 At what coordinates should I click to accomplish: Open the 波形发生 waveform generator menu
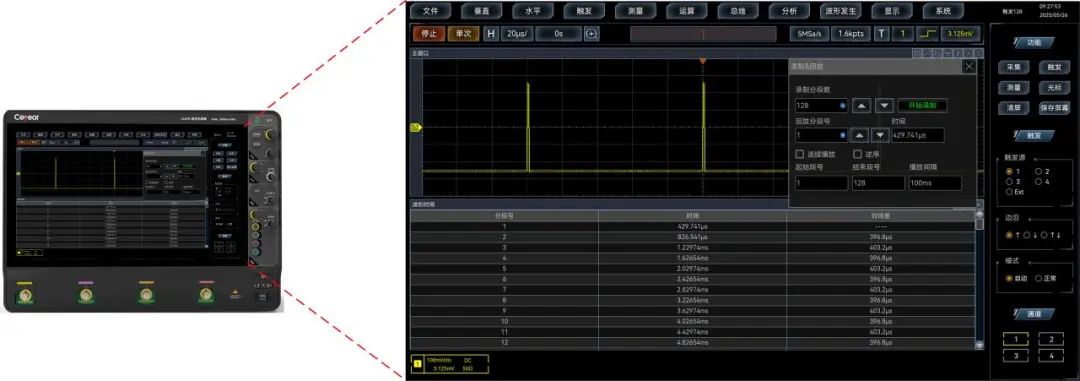[841, 11]
